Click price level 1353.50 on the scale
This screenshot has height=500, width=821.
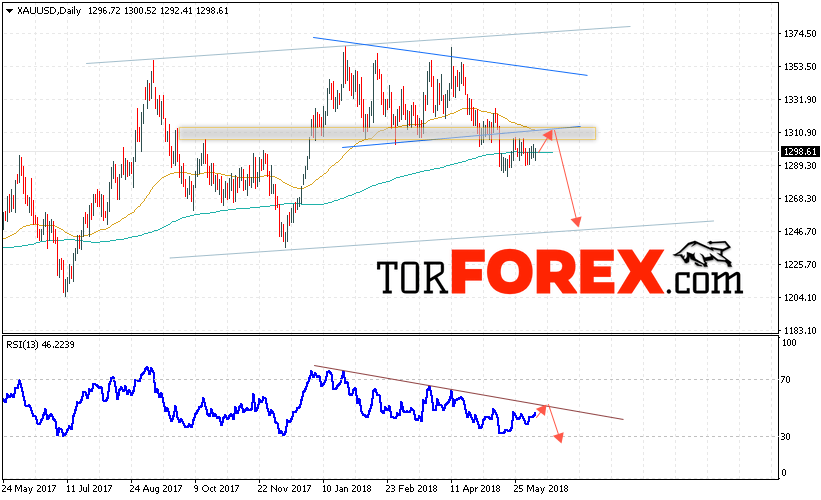click(800, 66)
